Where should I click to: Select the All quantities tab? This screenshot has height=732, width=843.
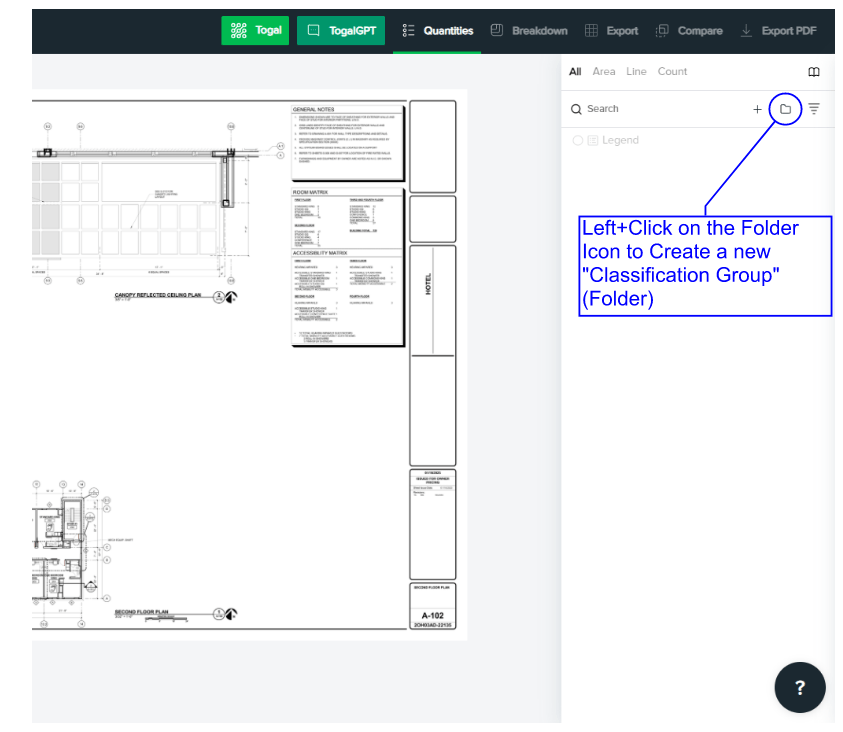[x=574, y=71]
